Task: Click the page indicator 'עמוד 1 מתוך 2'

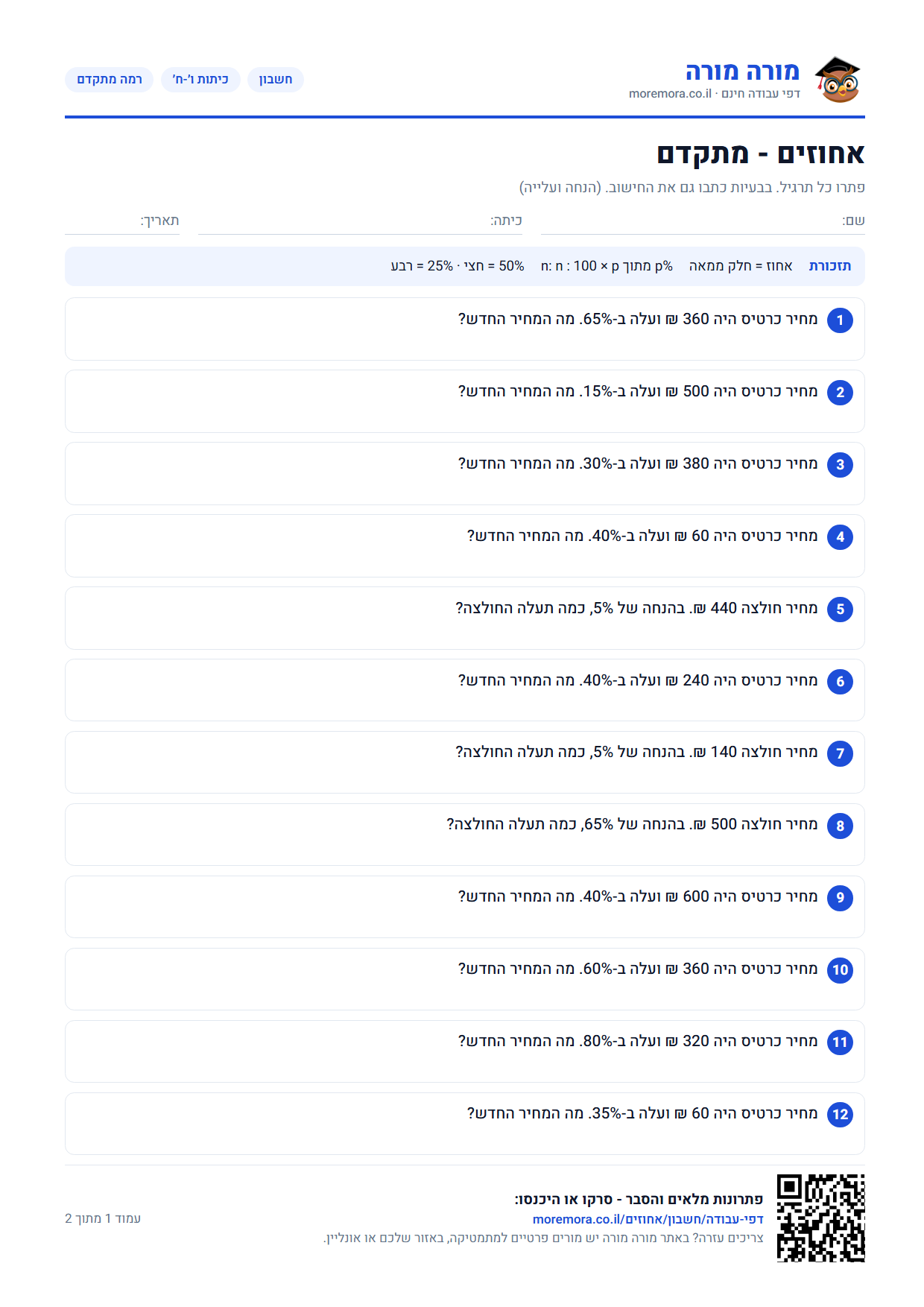Action: coord(103,1219)
